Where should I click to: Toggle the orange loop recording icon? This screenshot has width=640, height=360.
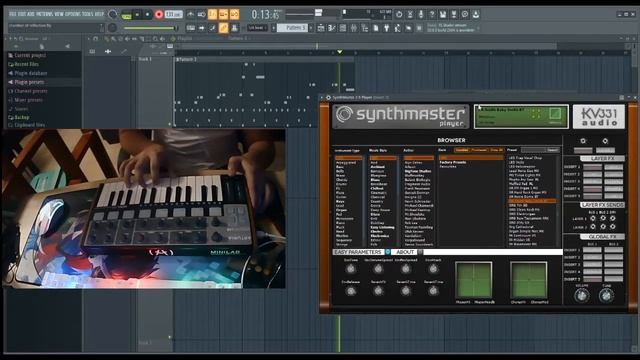coord(234,15)
